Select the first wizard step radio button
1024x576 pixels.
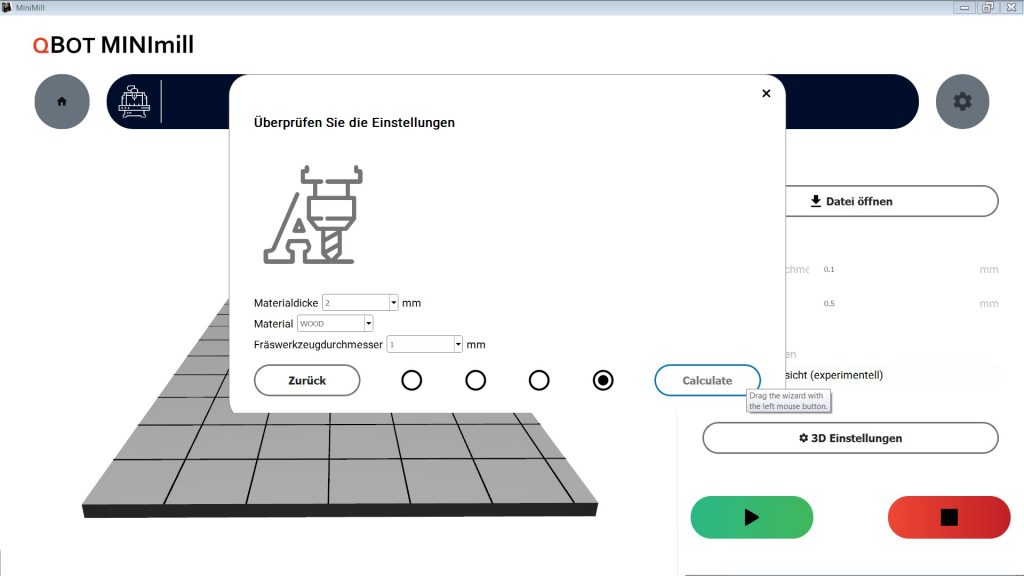pyautogui.click(x=411, y=380)
